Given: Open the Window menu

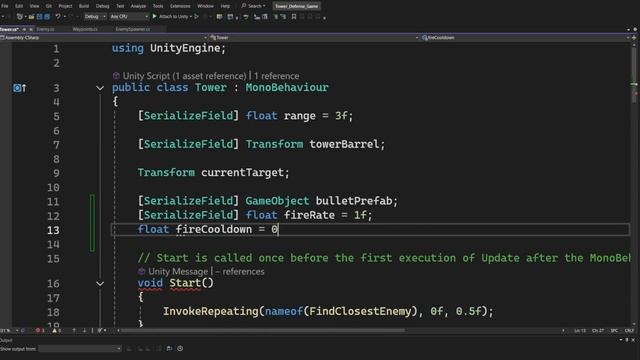Looking at the screenshot, I should click(205, 6).
